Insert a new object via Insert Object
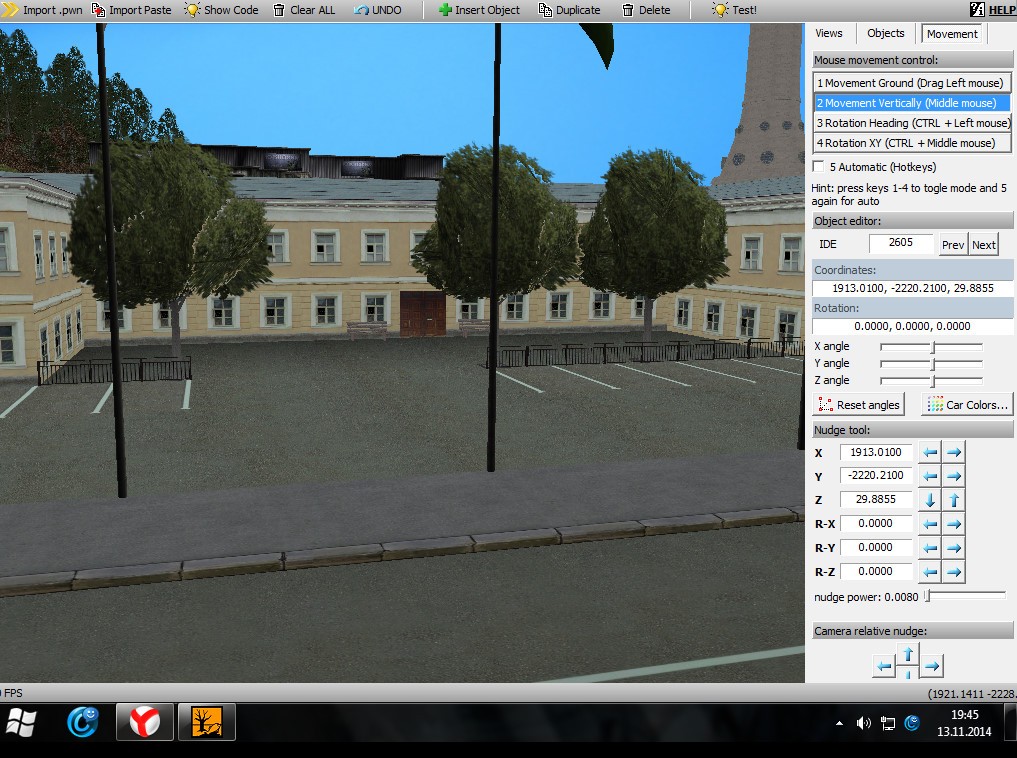 coord(479,10)
